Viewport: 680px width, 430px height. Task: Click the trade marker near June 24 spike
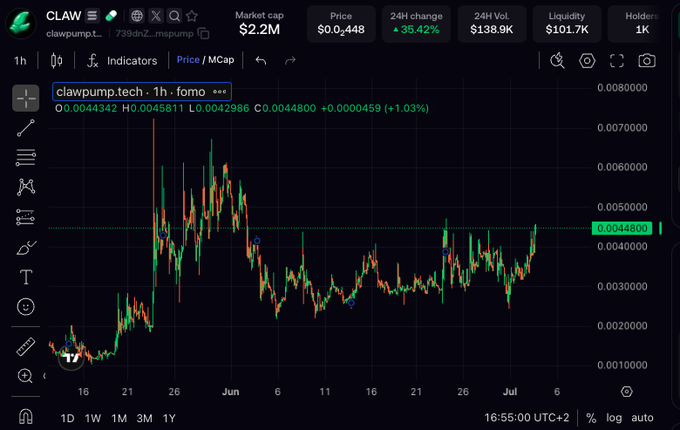click(445, 252)
